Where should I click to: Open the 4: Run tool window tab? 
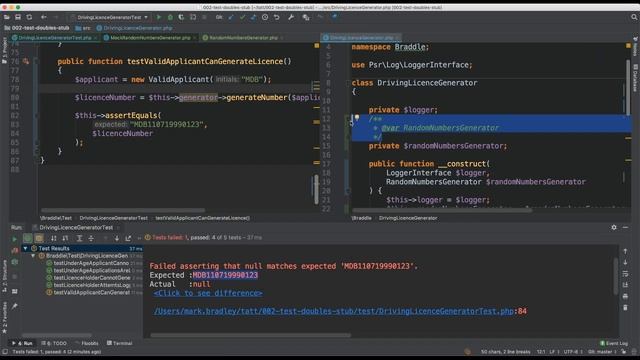(x=23, y=343)
